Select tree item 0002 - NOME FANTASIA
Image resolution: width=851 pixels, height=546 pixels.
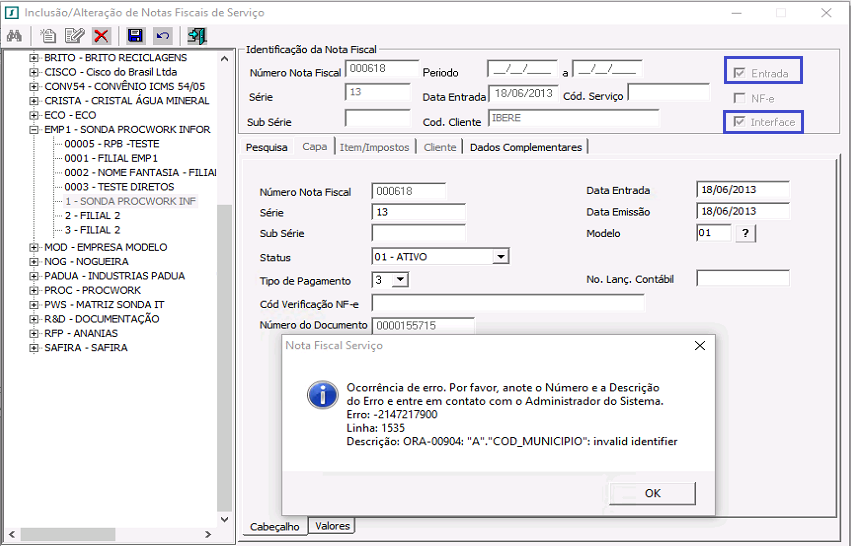(x=140, y=173)
